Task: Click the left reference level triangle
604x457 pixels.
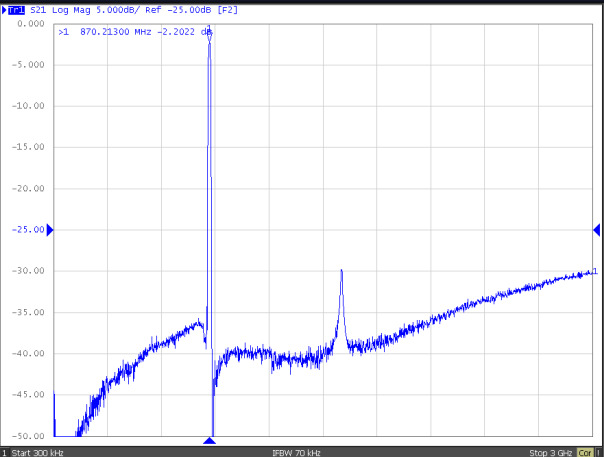Action: (x=50, y=230)
